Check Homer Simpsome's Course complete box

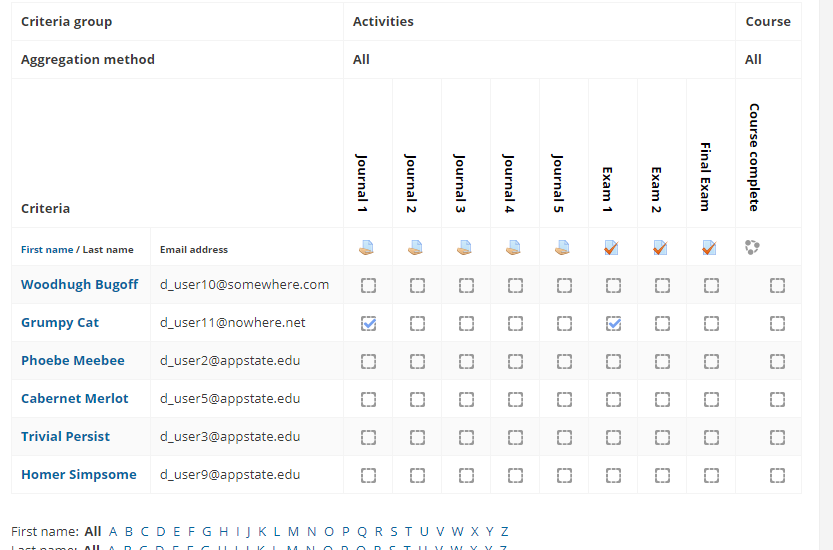(x=777, y=475)
